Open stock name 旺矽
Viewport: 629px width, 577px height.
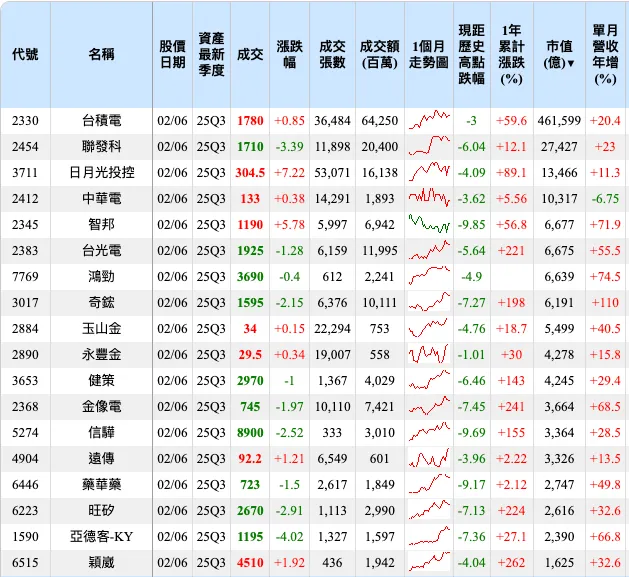(101, 510)
